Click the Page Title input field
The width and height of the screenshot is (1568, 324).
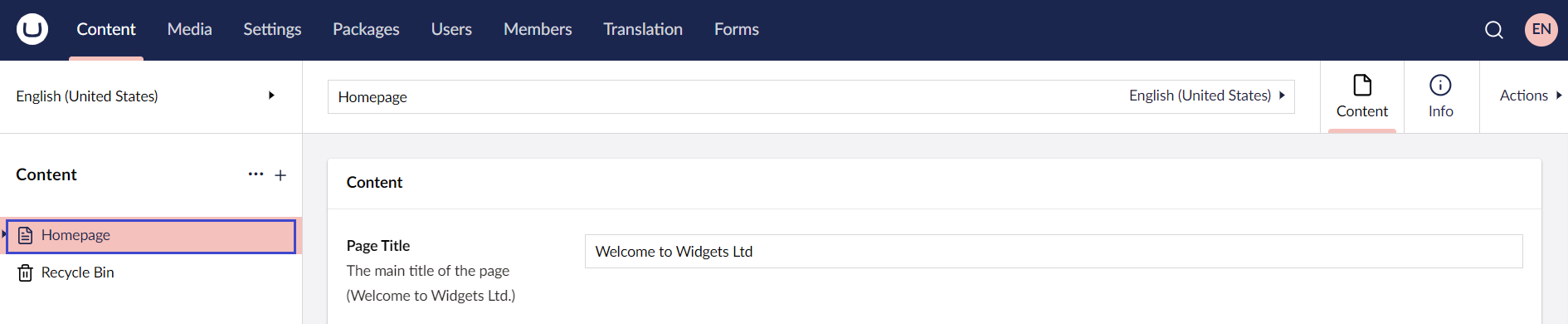1054,252
